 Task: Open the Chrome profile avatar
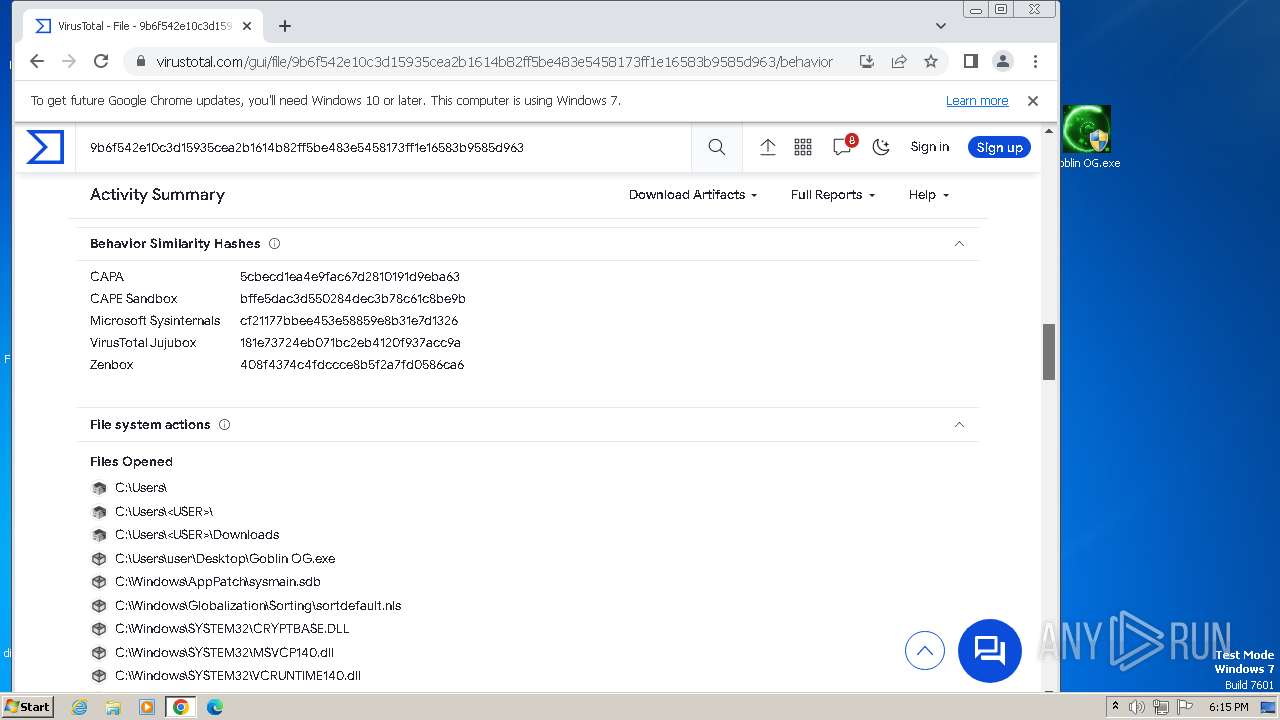[x=1003, y=61]
